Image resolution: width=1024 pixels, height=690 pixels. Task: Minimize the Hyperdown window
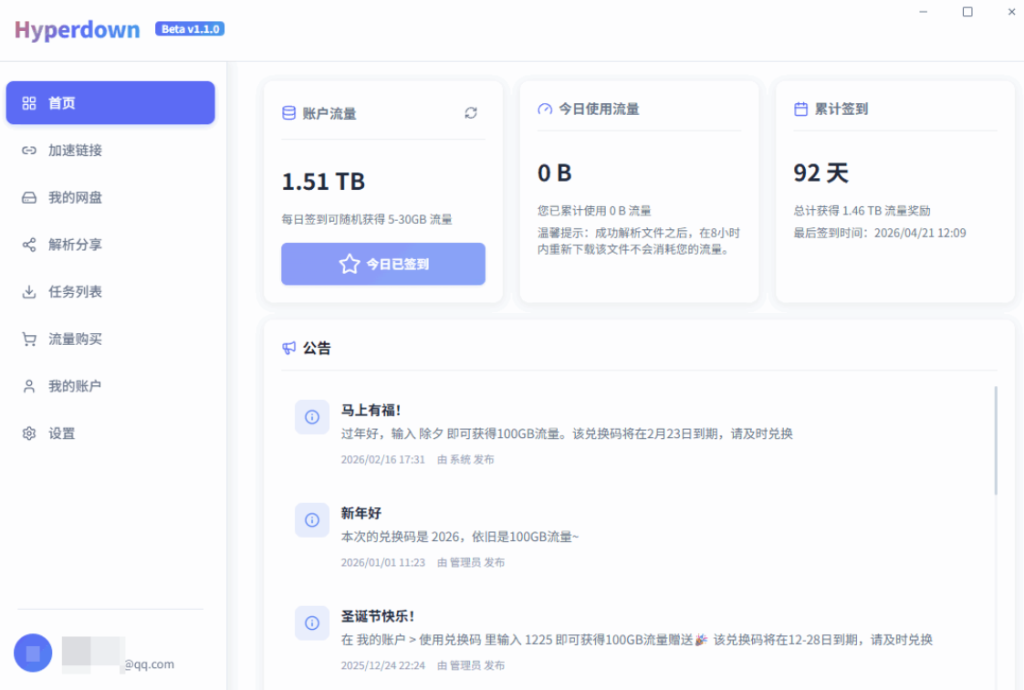click(x=923, y=12)
